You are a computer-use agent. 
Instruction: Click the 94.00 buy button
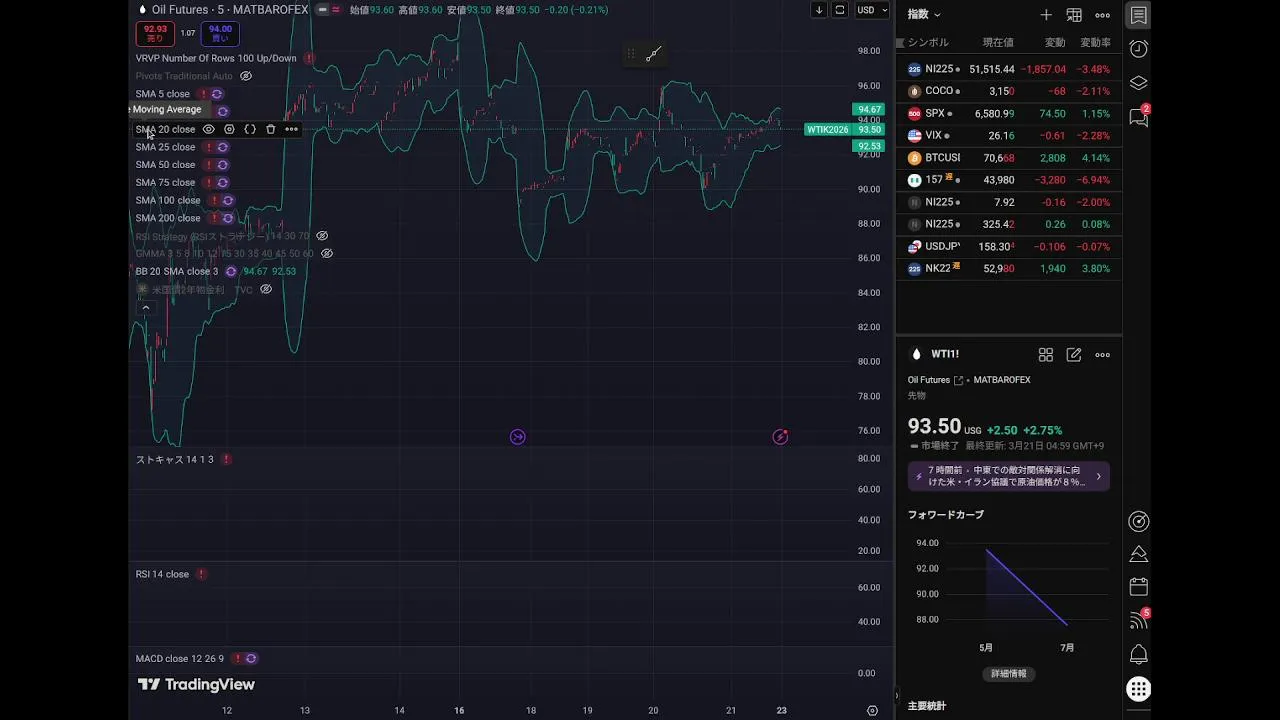click(x=220, y=33)
